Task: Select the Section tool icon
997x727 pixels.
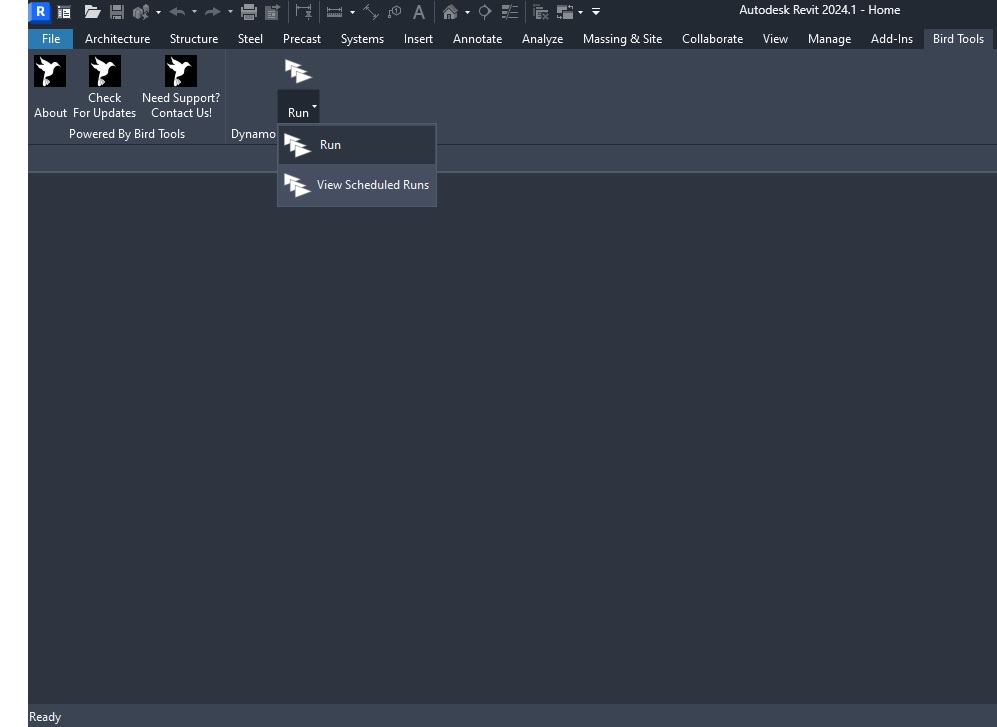Action: point(485,11)
